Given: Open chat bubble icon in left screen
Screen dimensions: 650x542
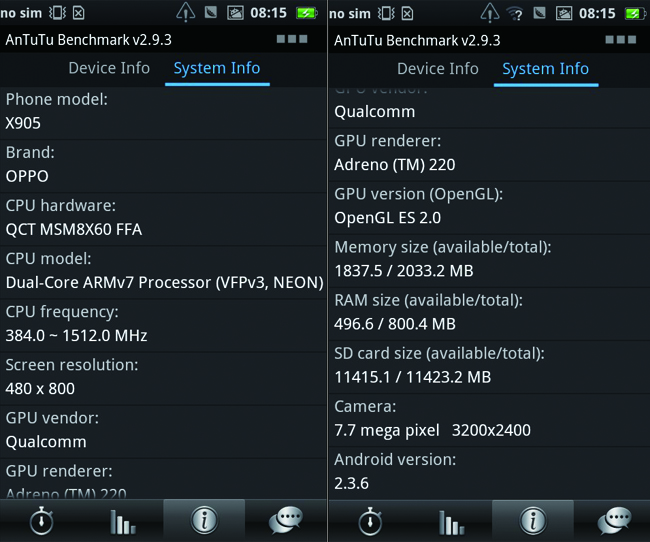Looking at the screenshot, I should point(286,520).
